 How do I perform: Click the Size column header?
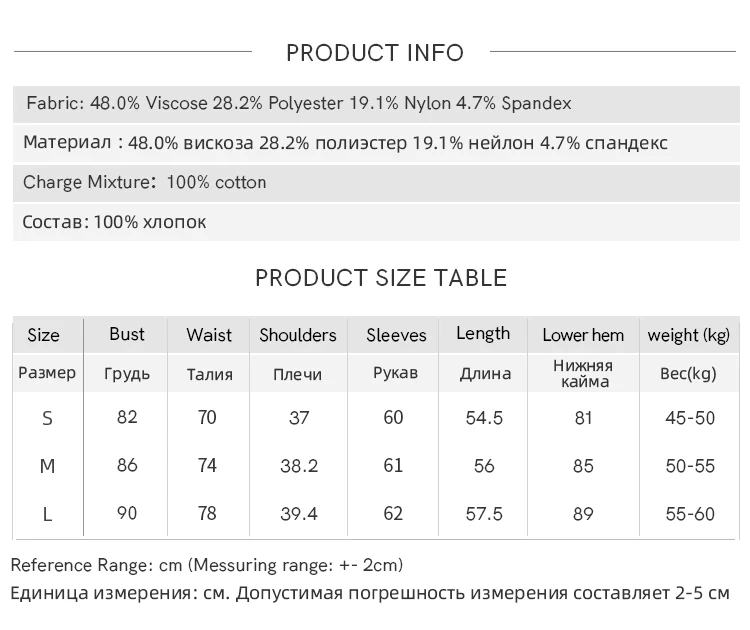(43, 335)
